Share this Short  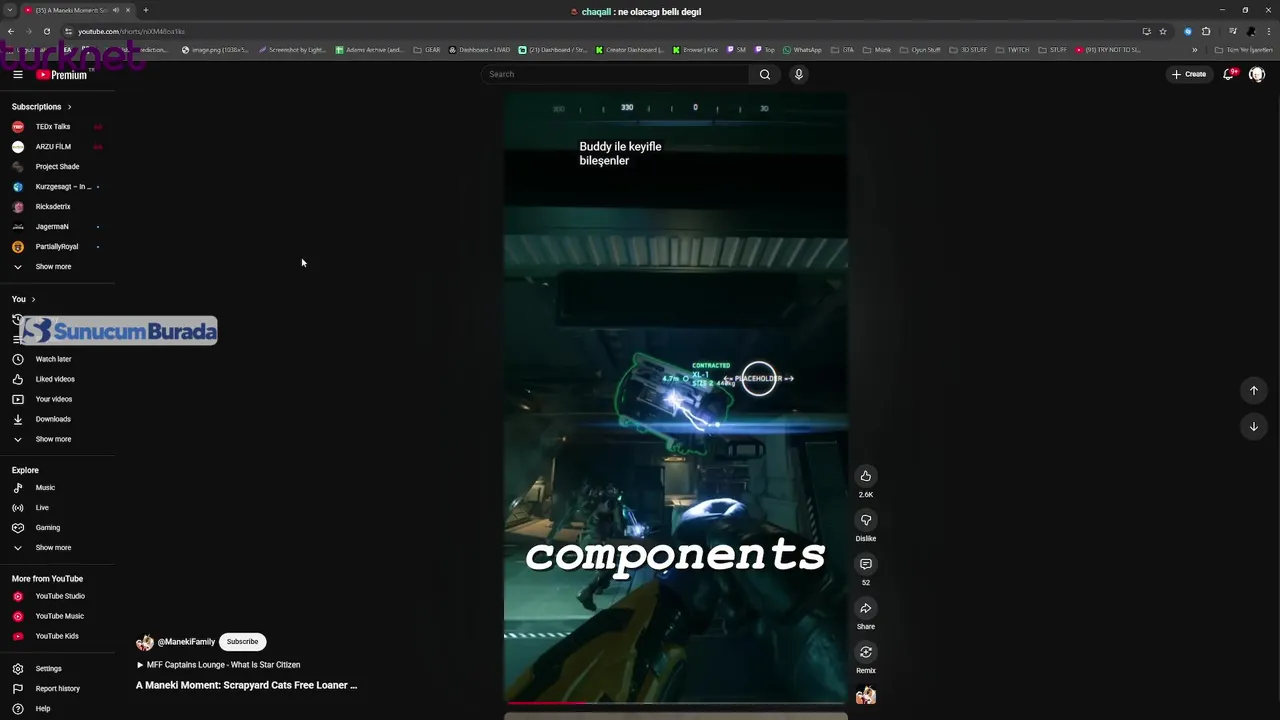coord(866,608)
